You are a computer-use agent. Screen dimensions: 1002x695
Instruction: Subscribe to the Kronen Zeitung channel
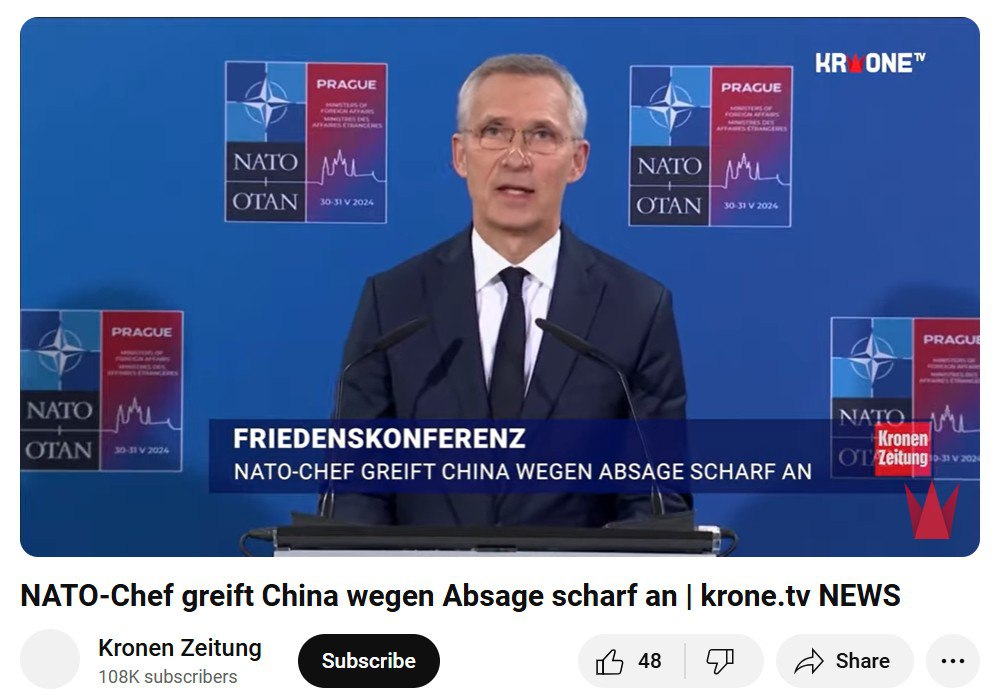click(369, 661)
